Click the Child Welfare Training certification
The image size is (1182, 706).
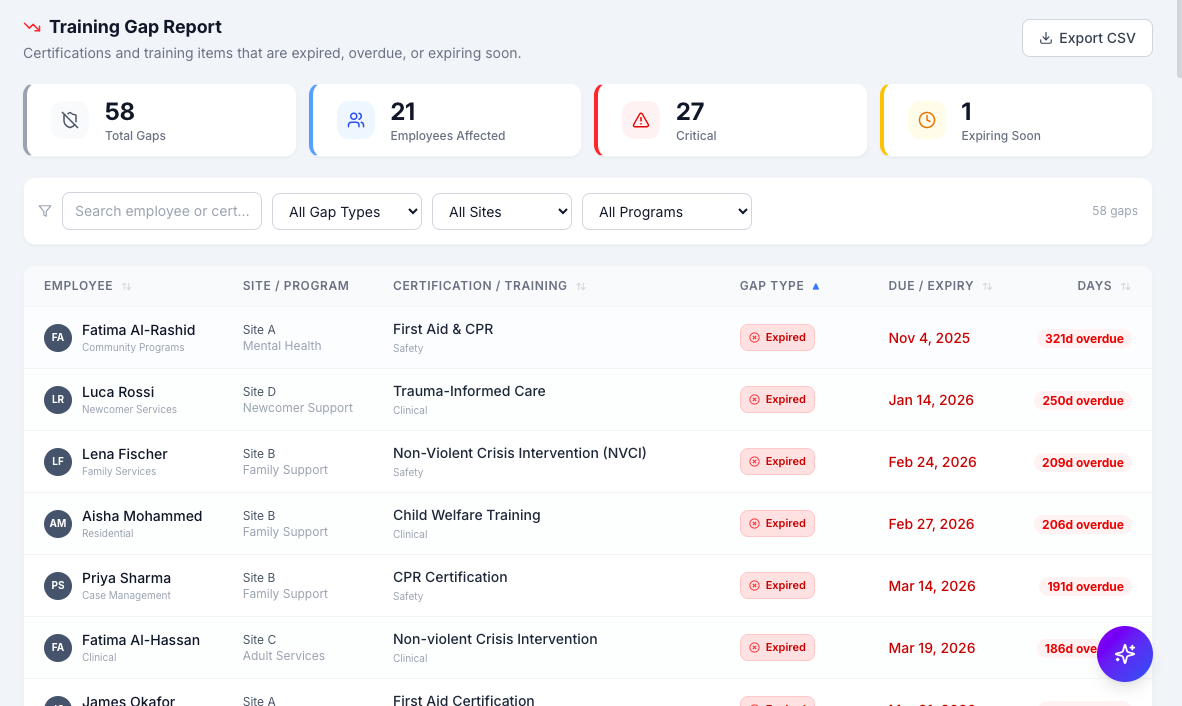tap(467, 515)
